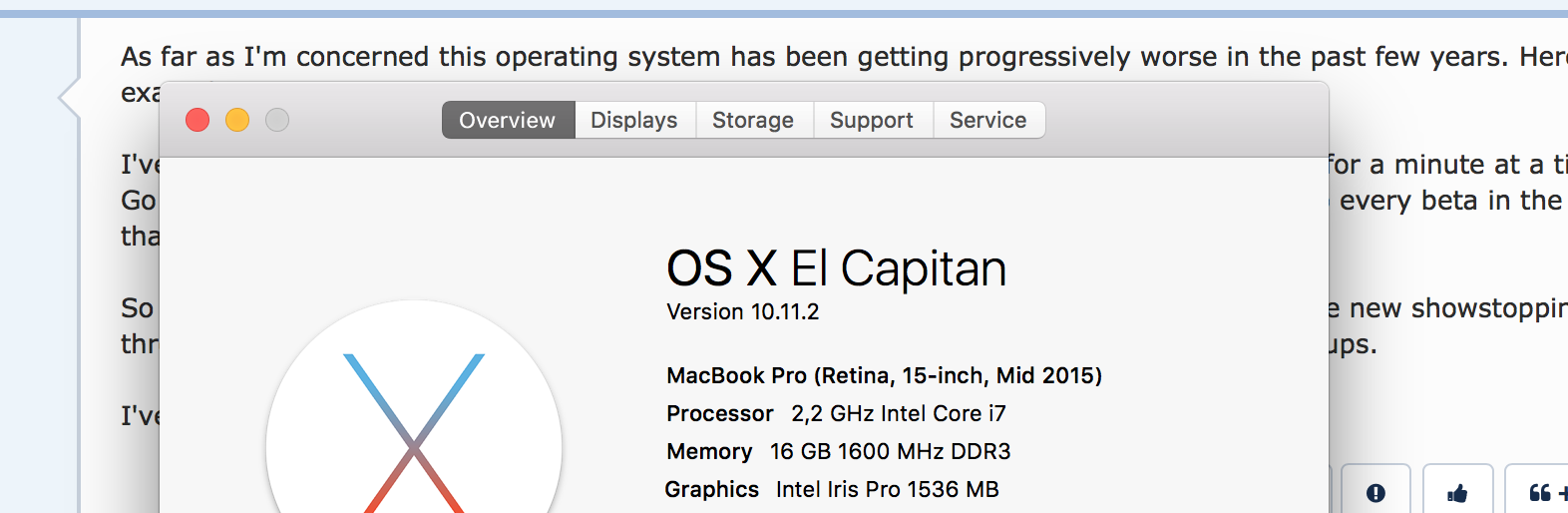
Task: Click the OS X El Capitan title
Action: tap(836, 268)
